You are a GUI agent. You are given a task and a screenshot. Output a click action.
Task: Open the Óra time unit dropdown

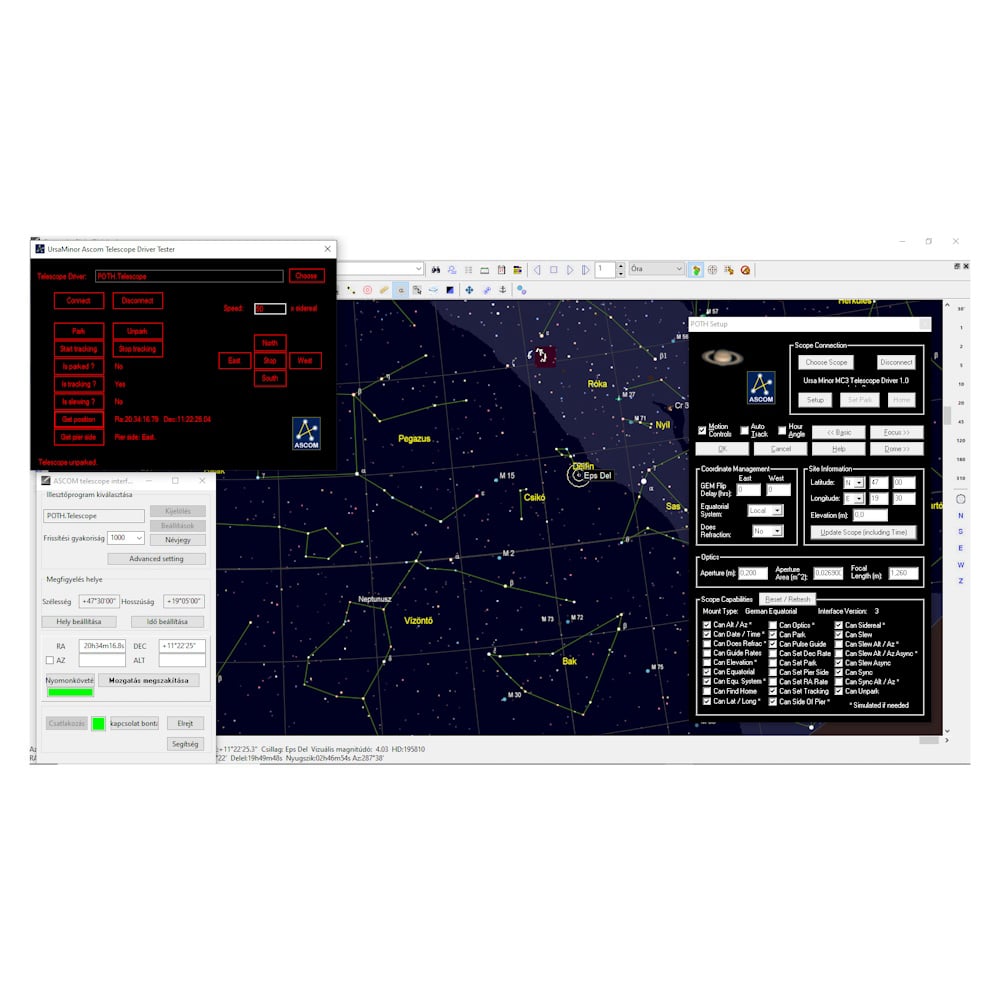tap(656, 269)
